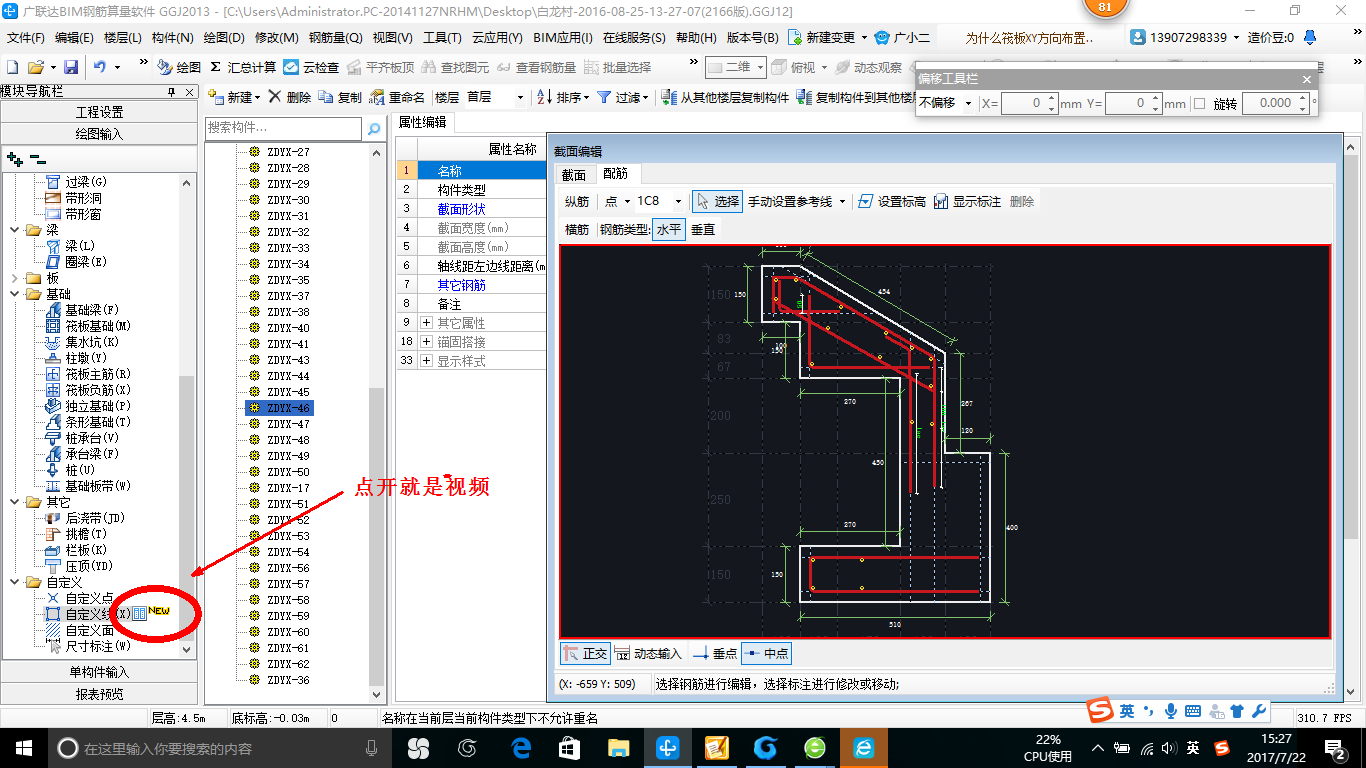Viewport: 1366px width, 768px height.
Task: Click 设置标高 elevation tool
Action: [x=892, y=201]
